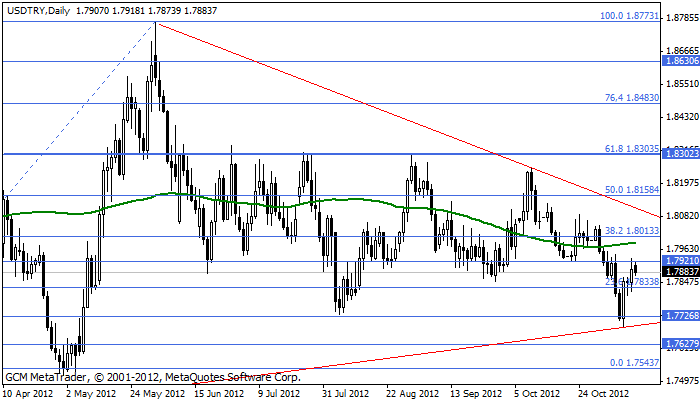Click the 2 May 2012 date label
700x402 pixels.
point(92,394)
